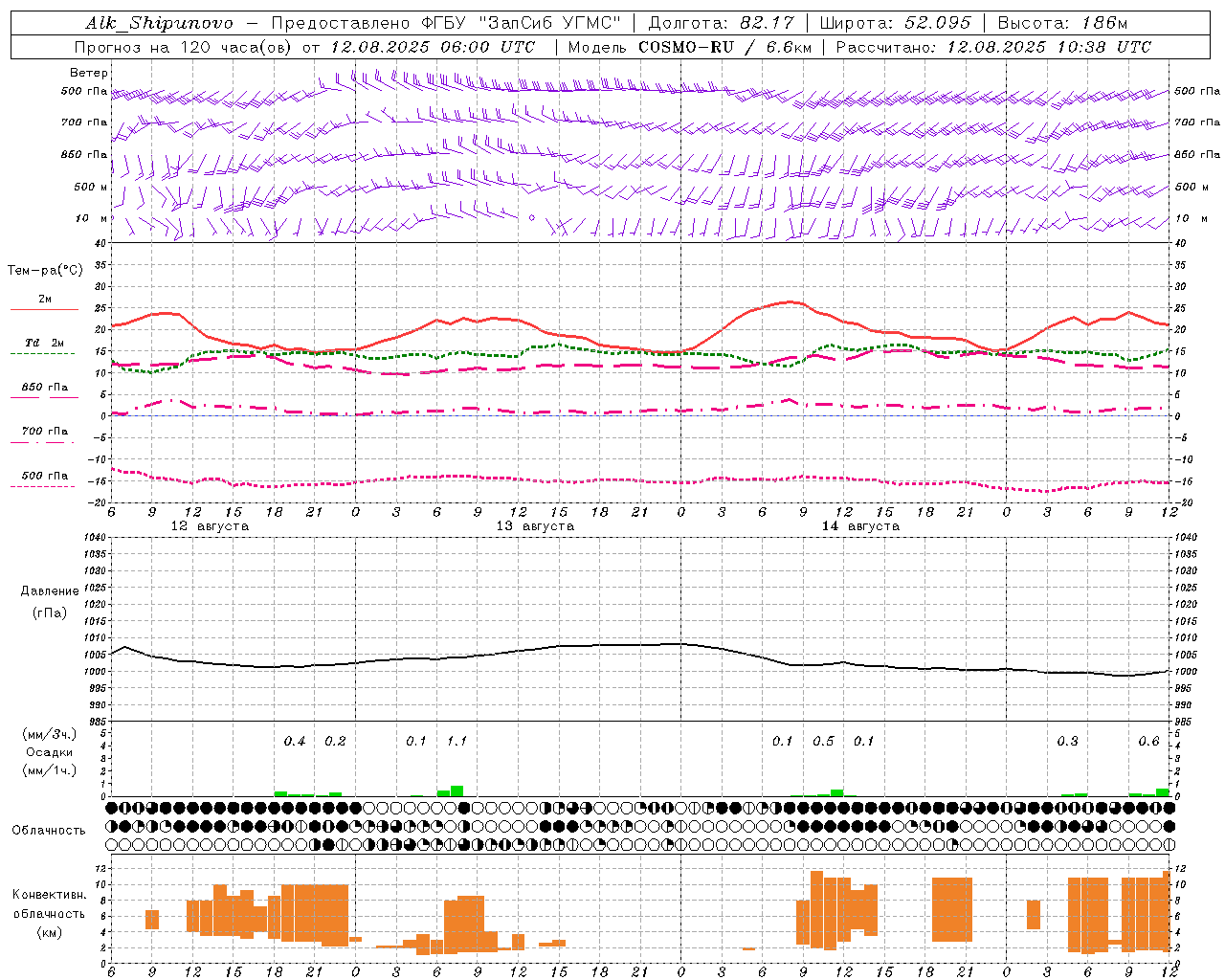
Task: Click the precipitation value 1.1
Action: point(457,741)
